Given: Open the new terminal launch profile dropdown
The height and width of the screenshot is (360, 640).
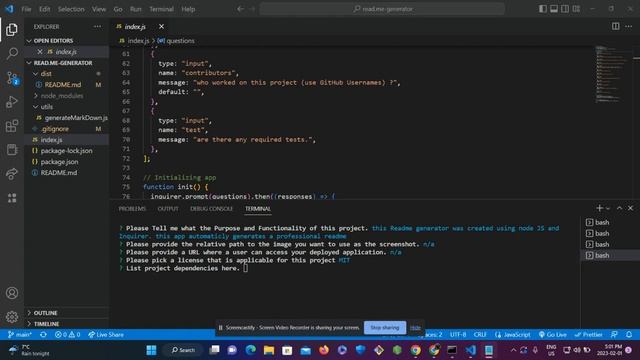Looking at the screenshot, I should coord(608,209).
